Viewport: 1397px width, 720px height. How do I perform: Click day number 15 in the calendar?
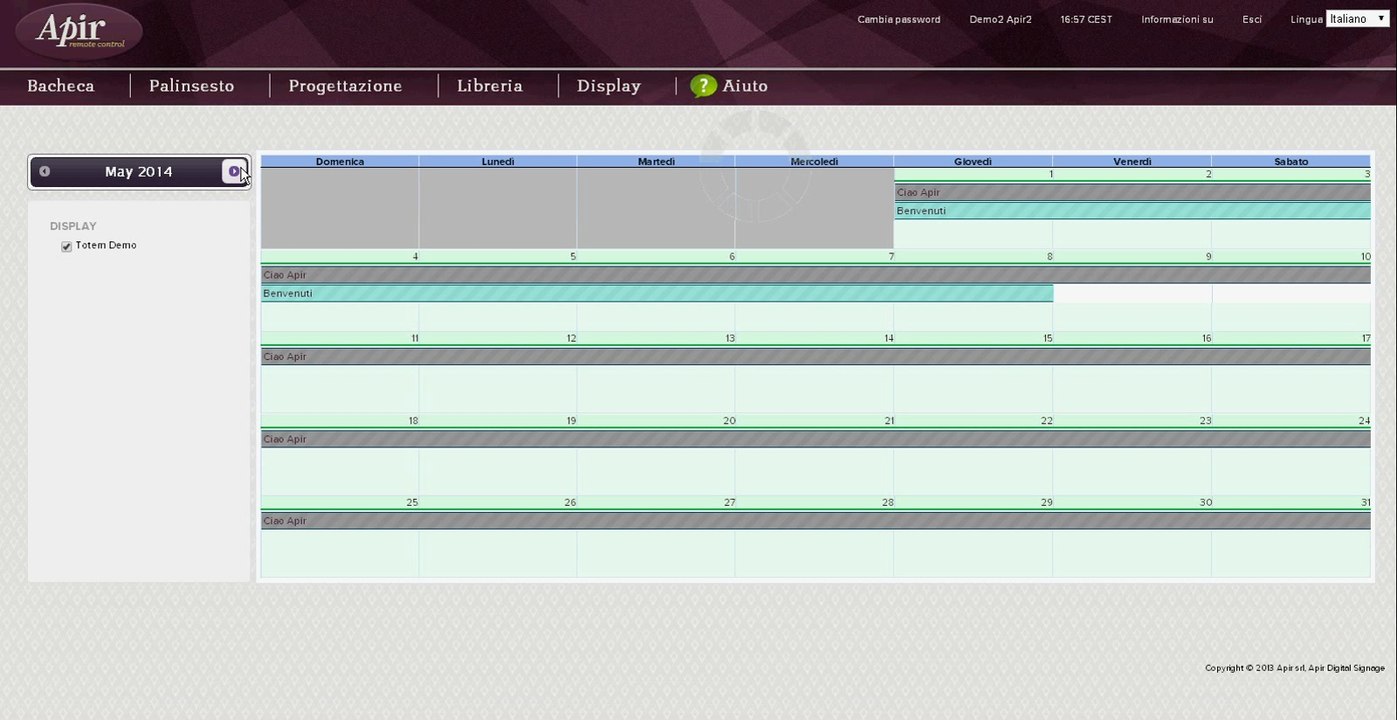pyautogui.click(x=1047, y=339)
